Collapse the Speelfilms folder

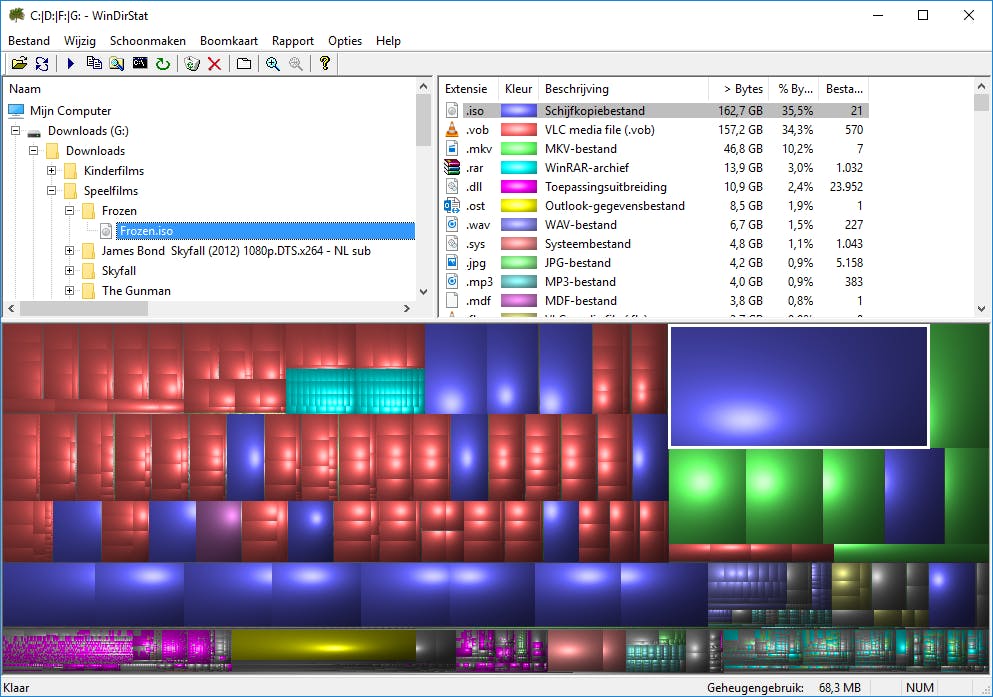coord(51,191)
